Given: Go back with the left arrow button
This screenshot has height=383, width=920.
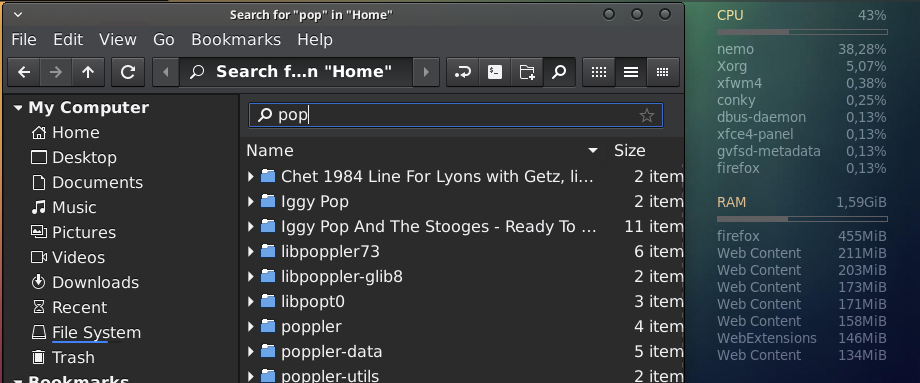Looking at the screenshot, I should [24, 72].
